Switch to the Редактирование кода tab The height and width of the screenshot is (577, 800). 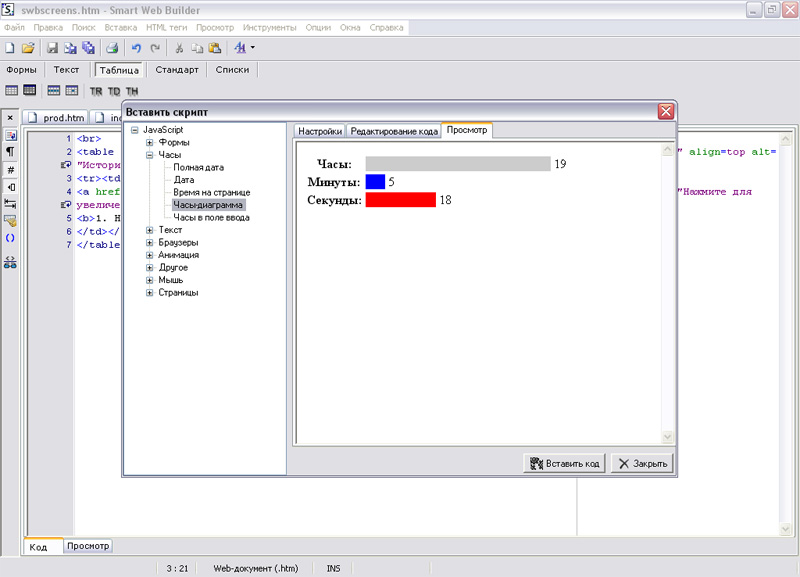click(x=394, y=131)
